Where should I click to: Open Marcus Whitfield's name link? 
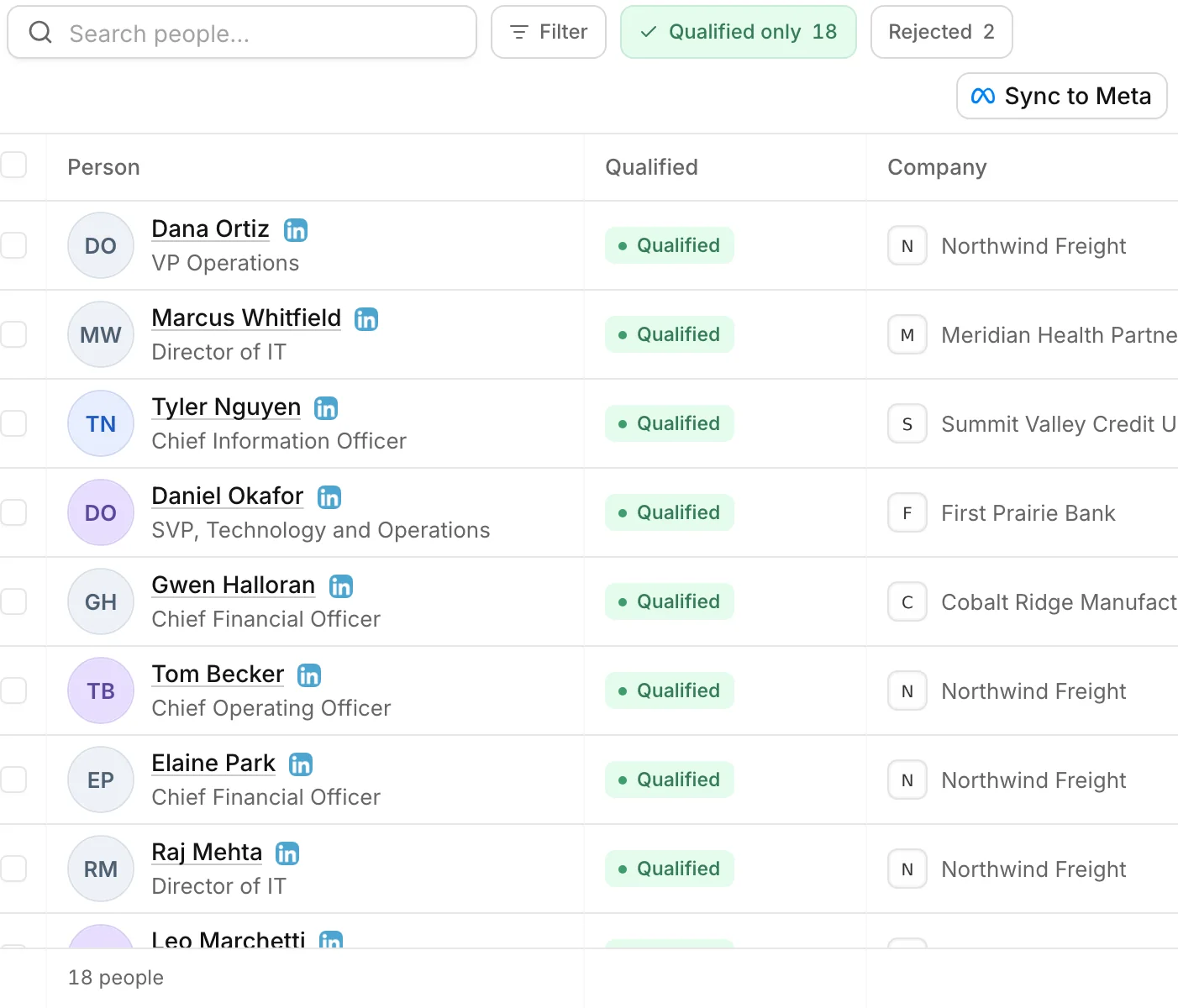pos(246,318)
